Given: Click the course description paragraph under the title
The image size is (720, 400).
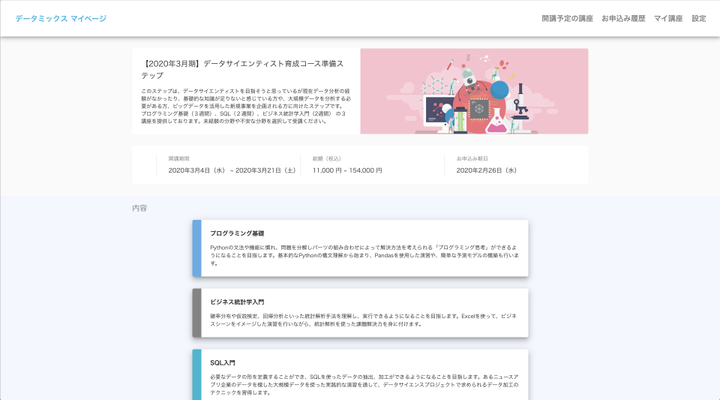Looking at the screenshot, I should 246,106.
